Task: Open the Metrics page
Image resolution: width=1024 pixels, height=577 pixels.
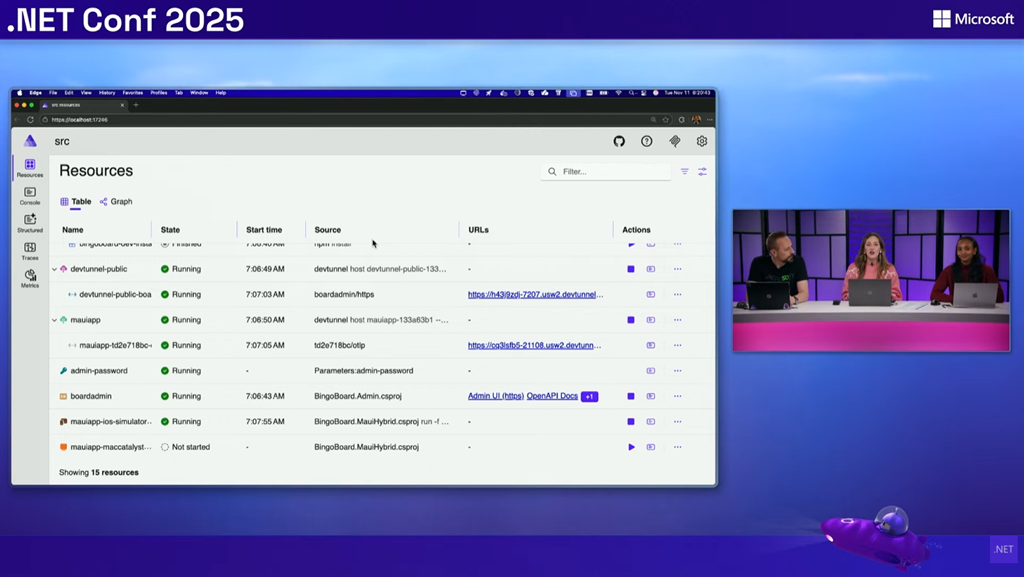Action: coord(30,278)
